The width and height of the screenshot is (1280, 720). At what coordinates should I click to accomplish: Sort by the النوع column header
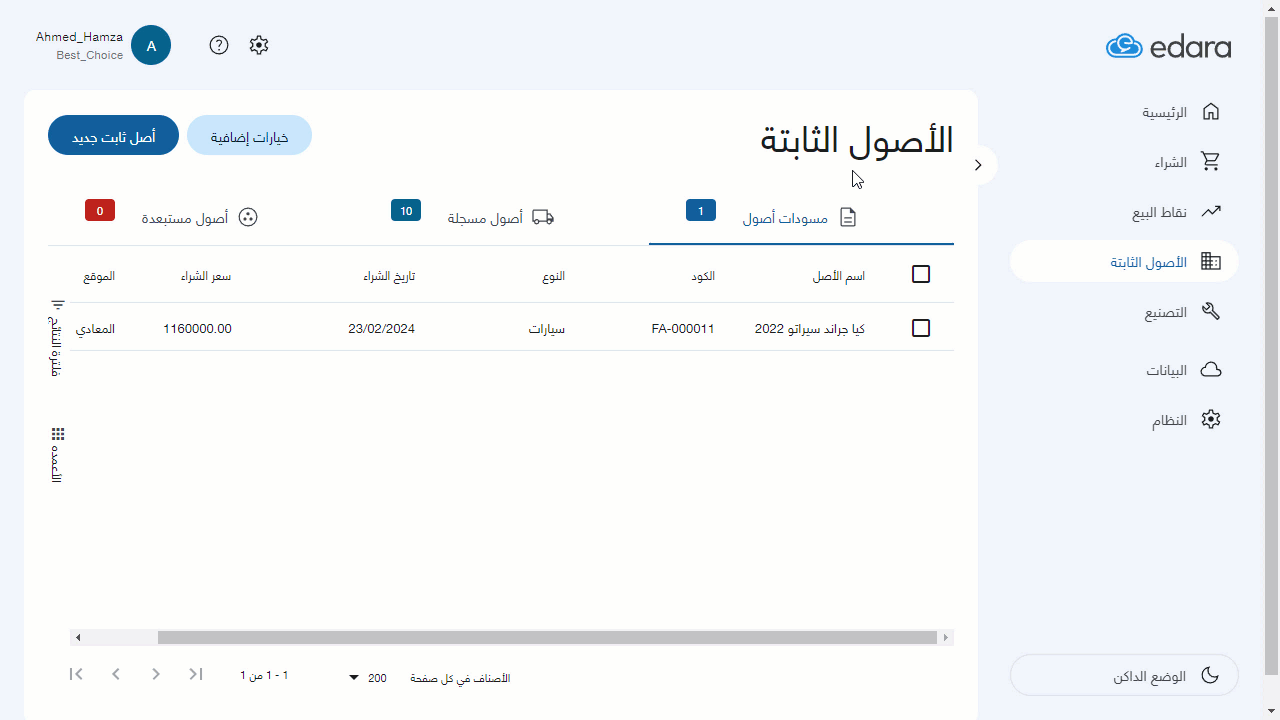click(554, 276)
